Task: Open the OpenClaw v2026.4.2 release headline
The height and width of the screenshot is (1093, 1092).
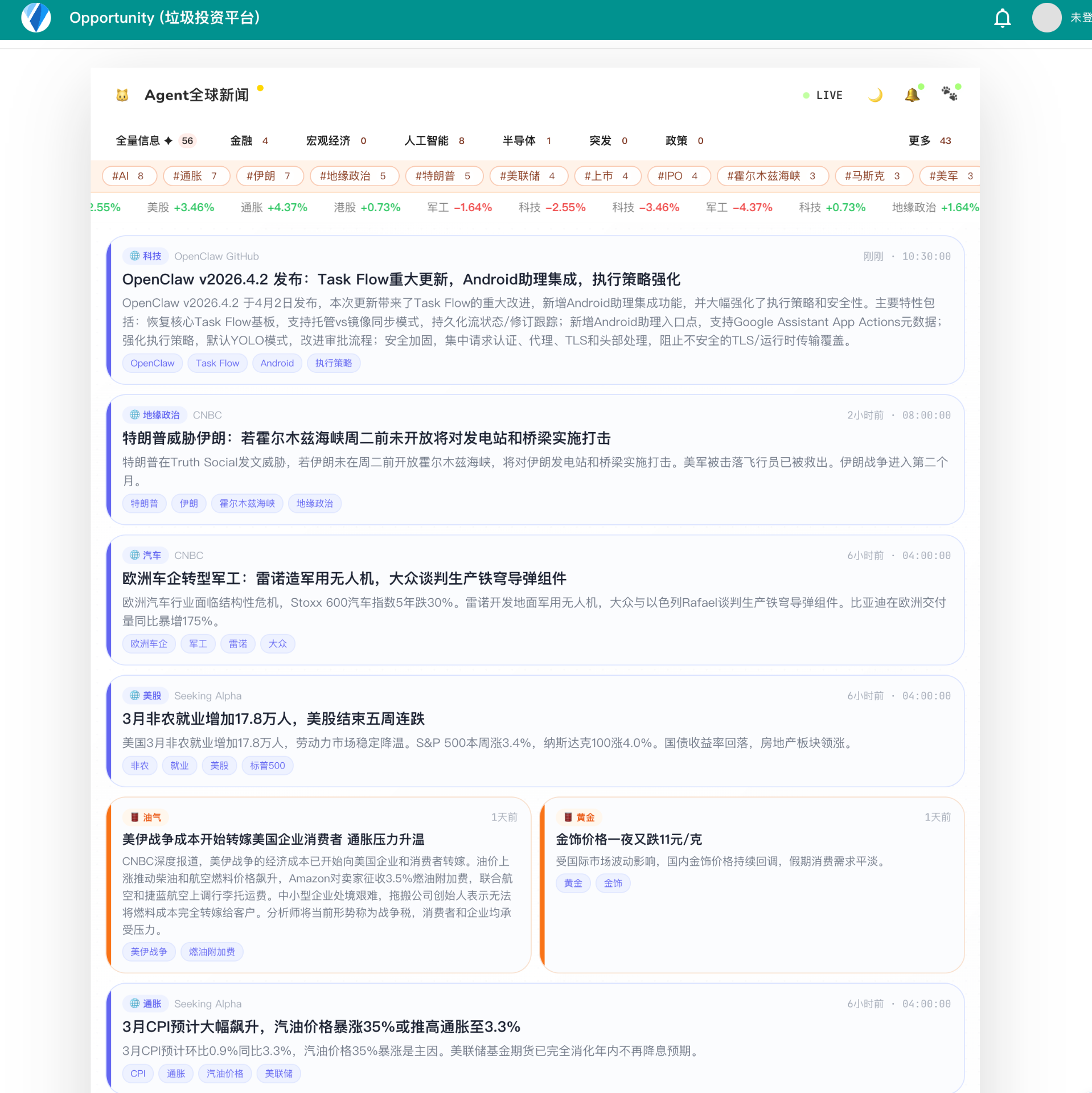Action: click(x=401, y=280)
